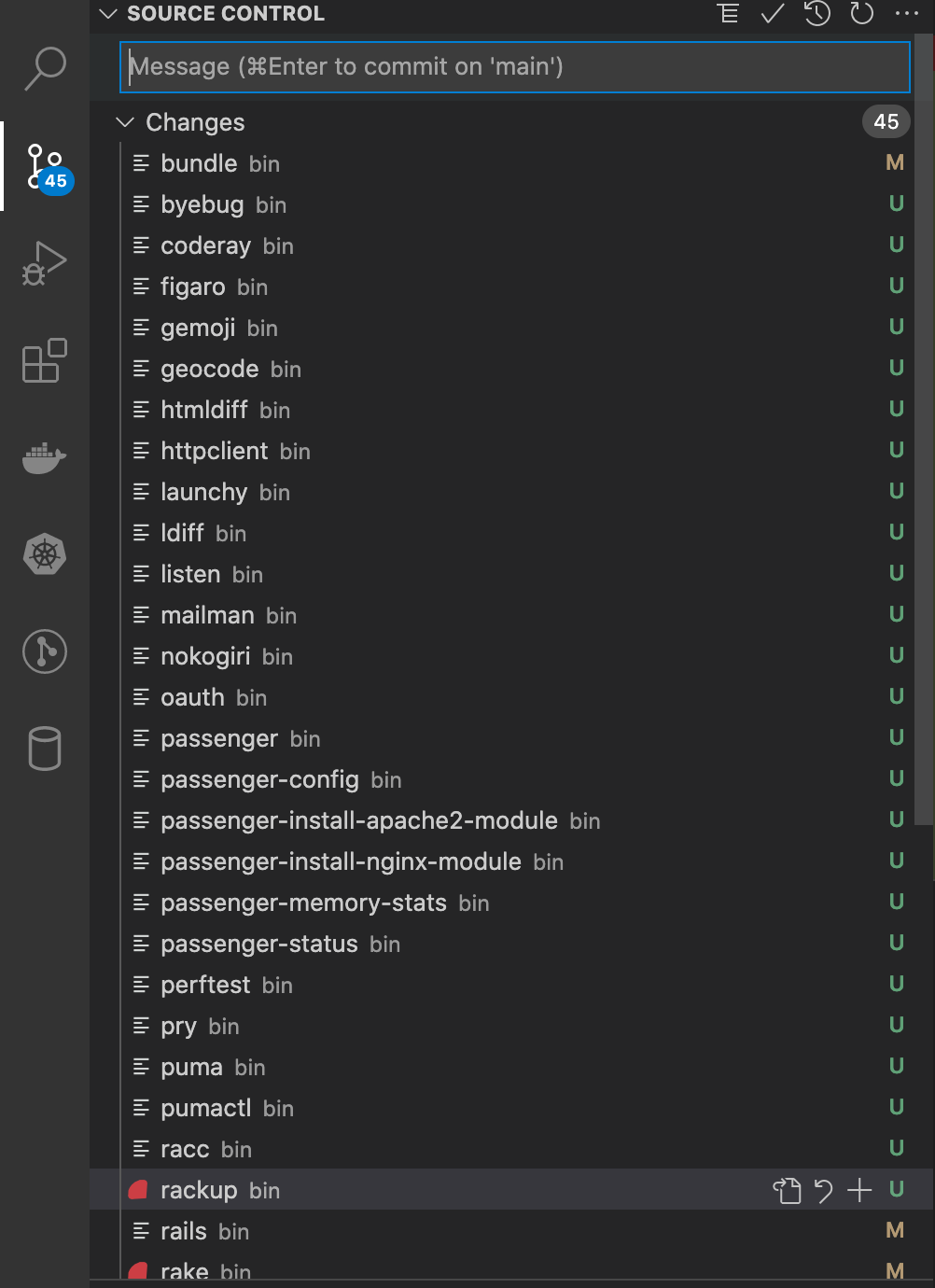Select the passenger bin file

pyautogui.click(x=511, y=738)
